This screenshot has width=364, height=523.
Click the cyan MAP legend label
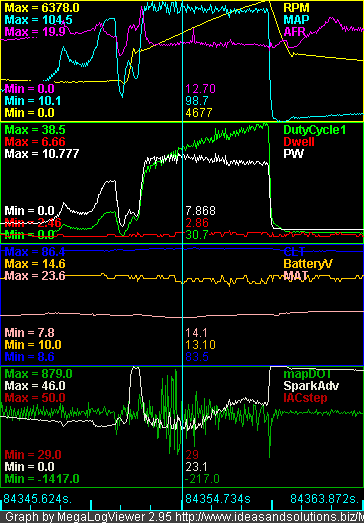[x=296, y=19]
